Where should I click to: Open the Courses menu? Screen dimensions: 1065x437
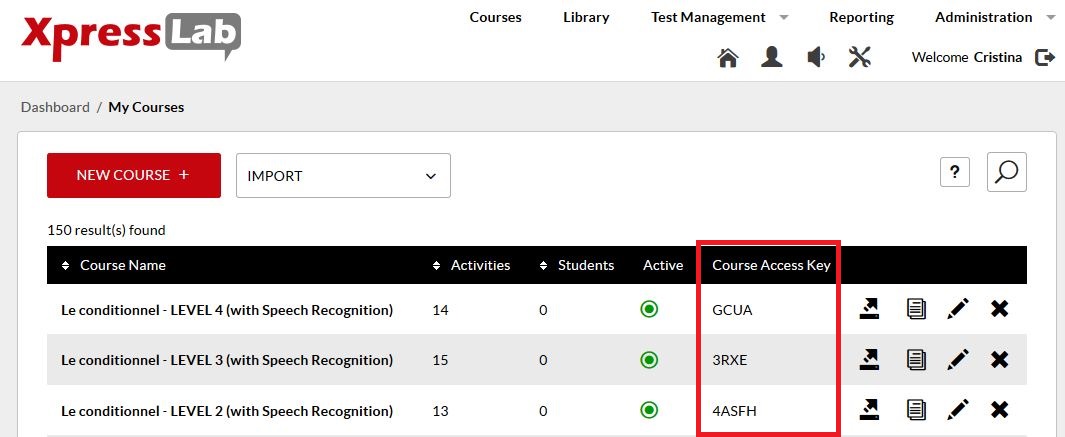tap(496, 18)
